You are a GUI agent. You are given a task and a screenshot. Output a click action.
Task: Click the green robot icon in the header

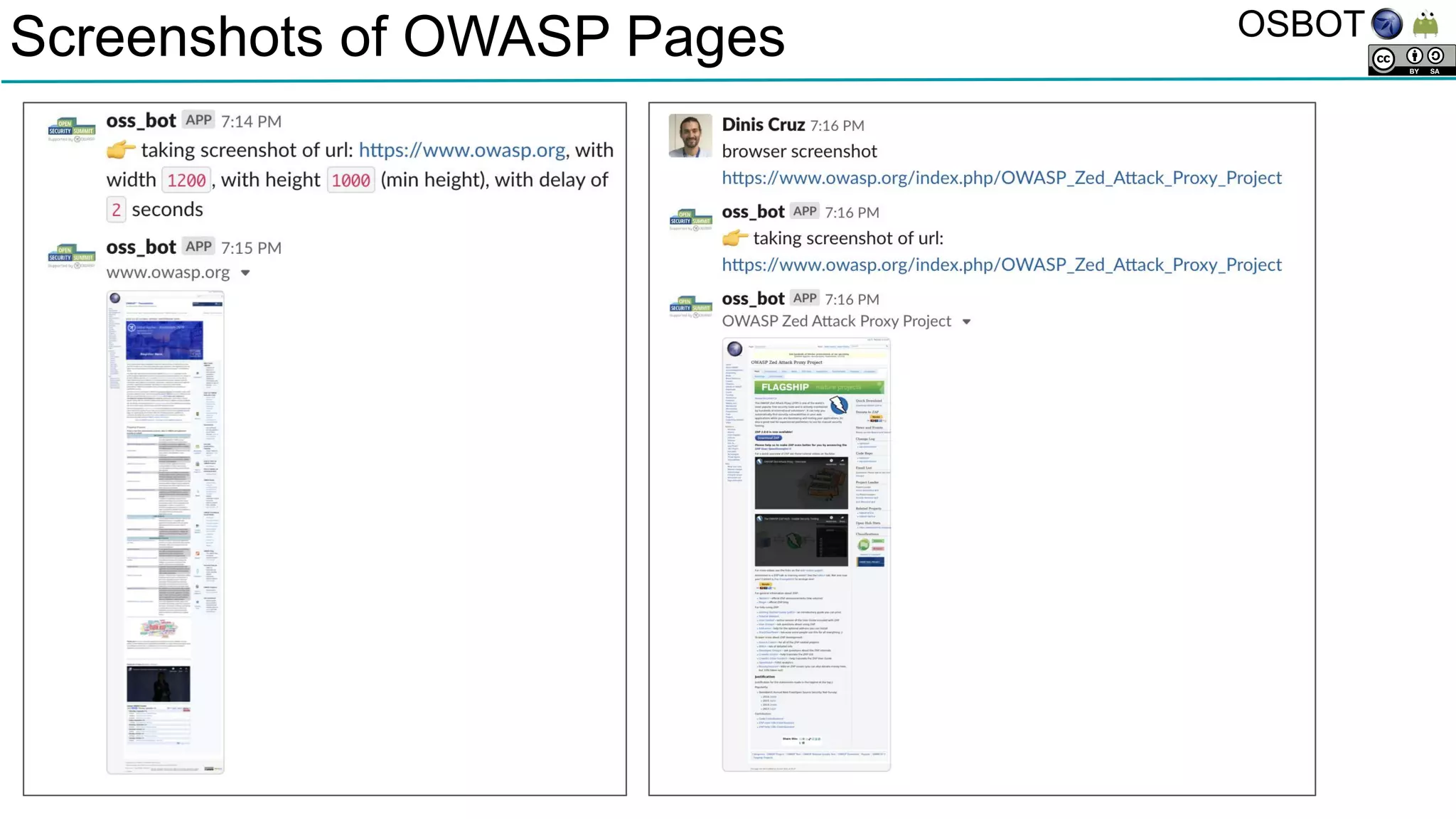click(1425, 23)
